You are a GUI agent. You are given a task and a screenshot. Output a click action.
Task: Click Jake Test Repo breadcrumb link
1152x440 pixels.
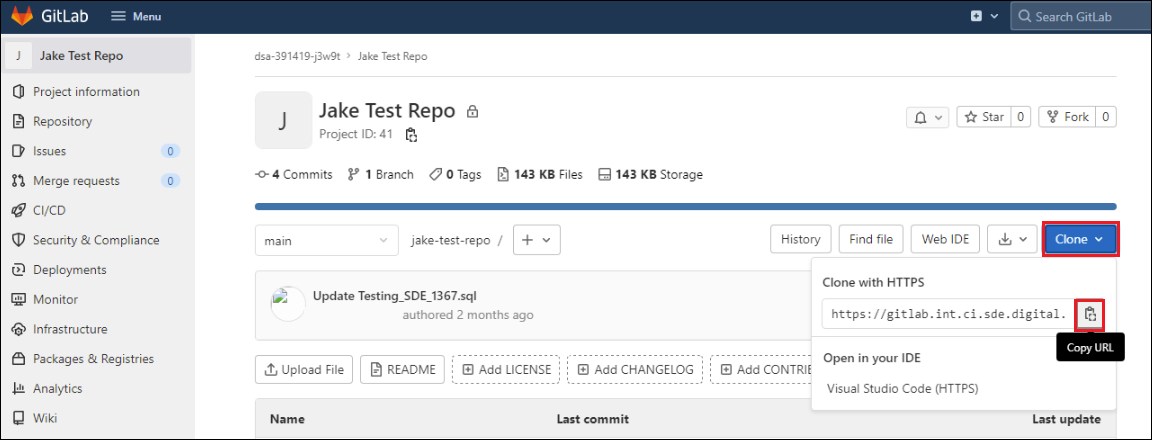[392, 56]
